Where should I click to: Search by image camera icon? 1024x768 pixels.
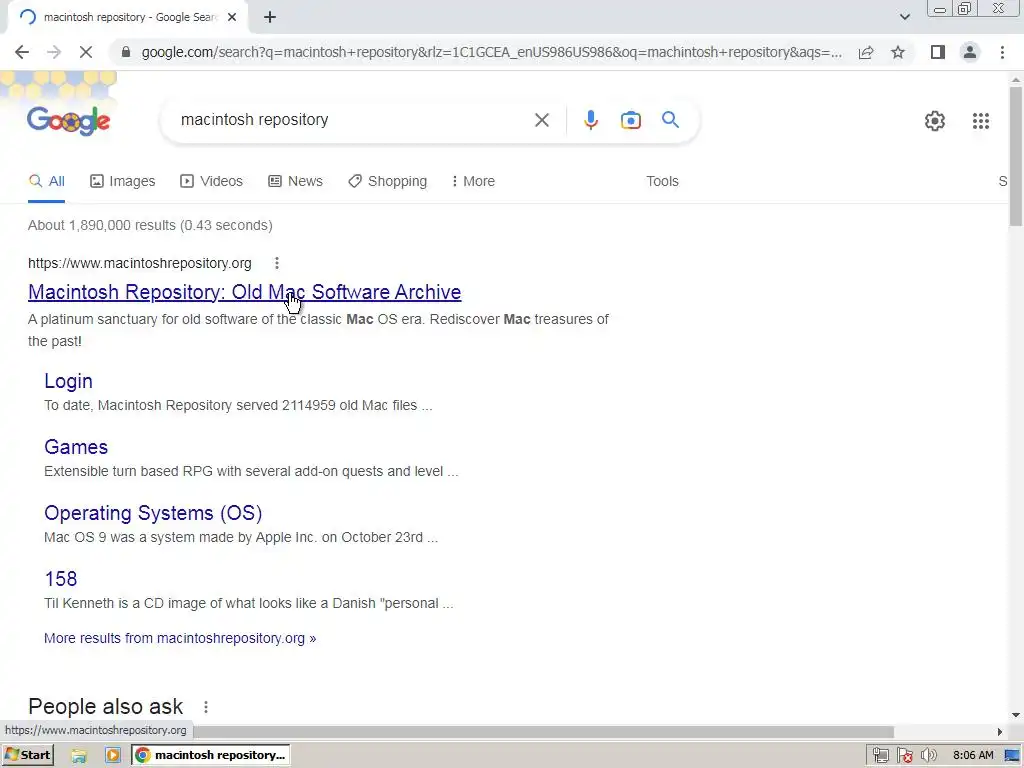(x=630, y=120)
